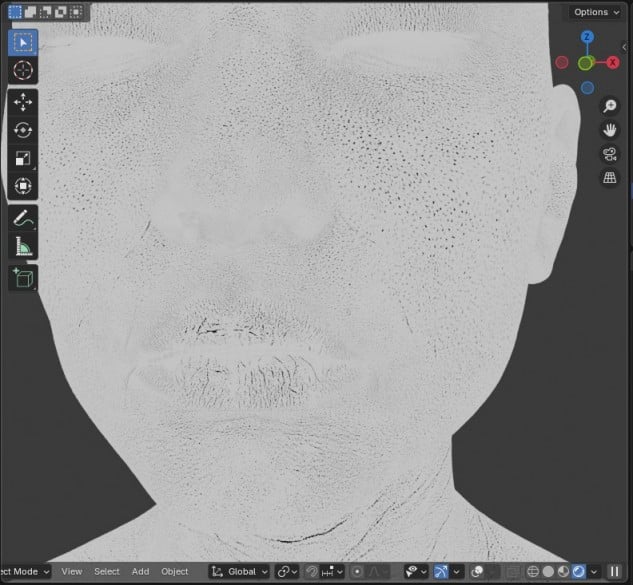
Task: Choose the Extend Selection mode icon
Action: (31, 12)
